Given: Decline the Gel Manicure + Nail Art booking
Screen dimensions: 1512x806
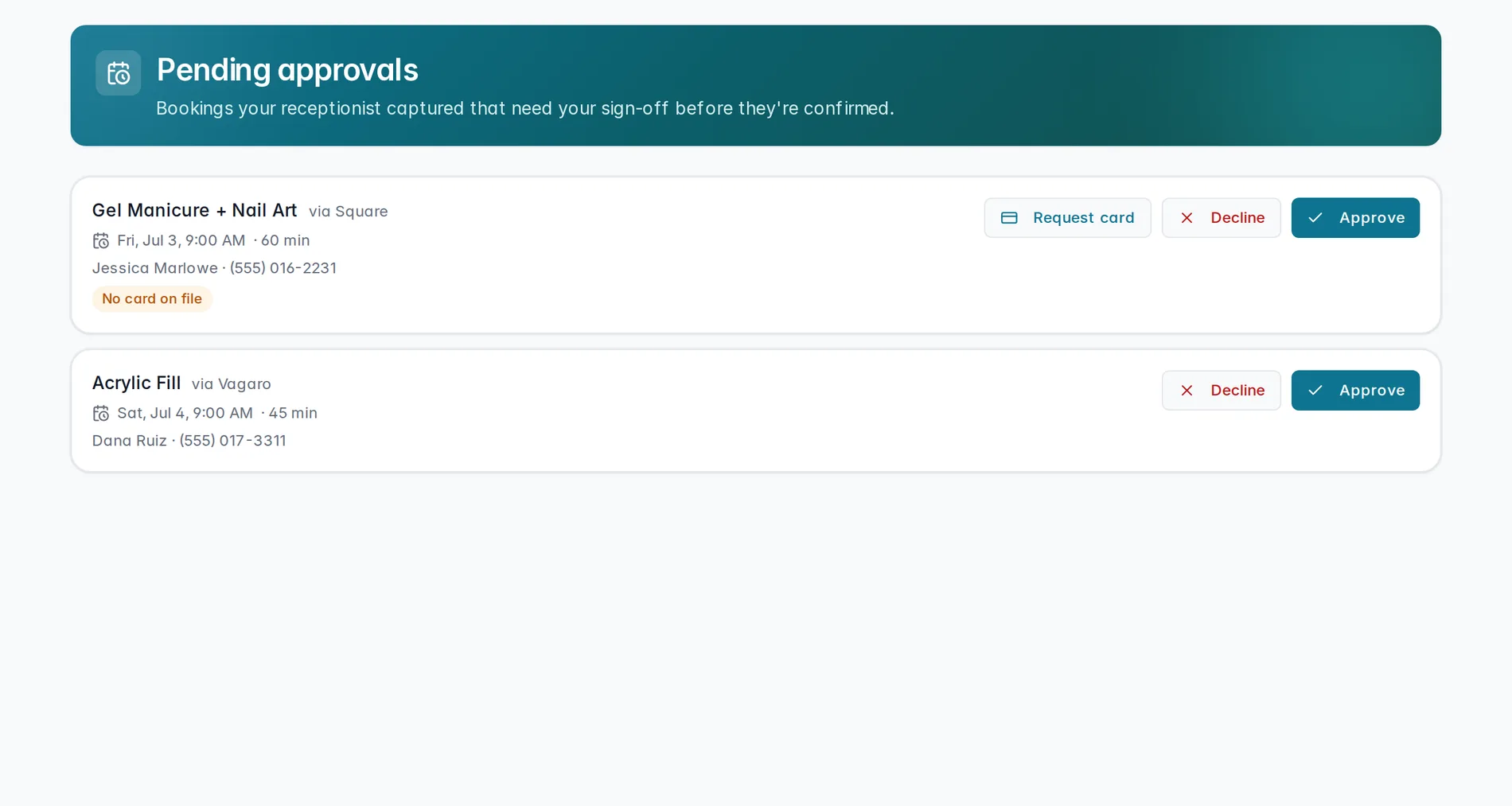Looking at the screenshot, I should [x=1221, y=218].
